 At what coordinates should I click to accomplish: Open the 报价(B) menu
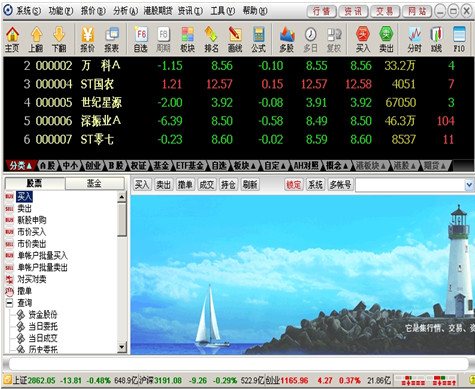(93, 11)
